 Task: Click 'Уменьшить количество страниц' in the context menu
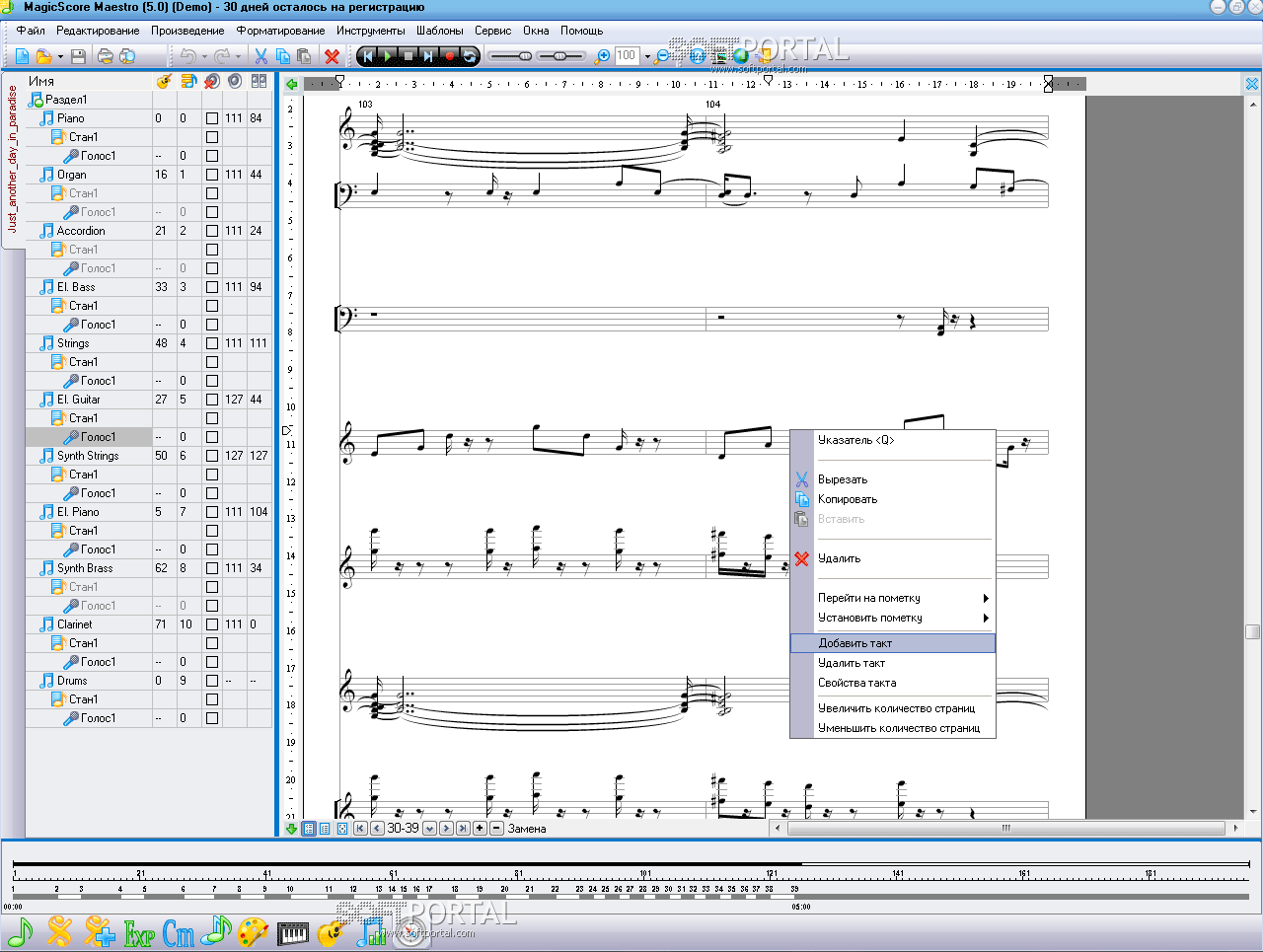pyautogui.click(x=893, y=728)
